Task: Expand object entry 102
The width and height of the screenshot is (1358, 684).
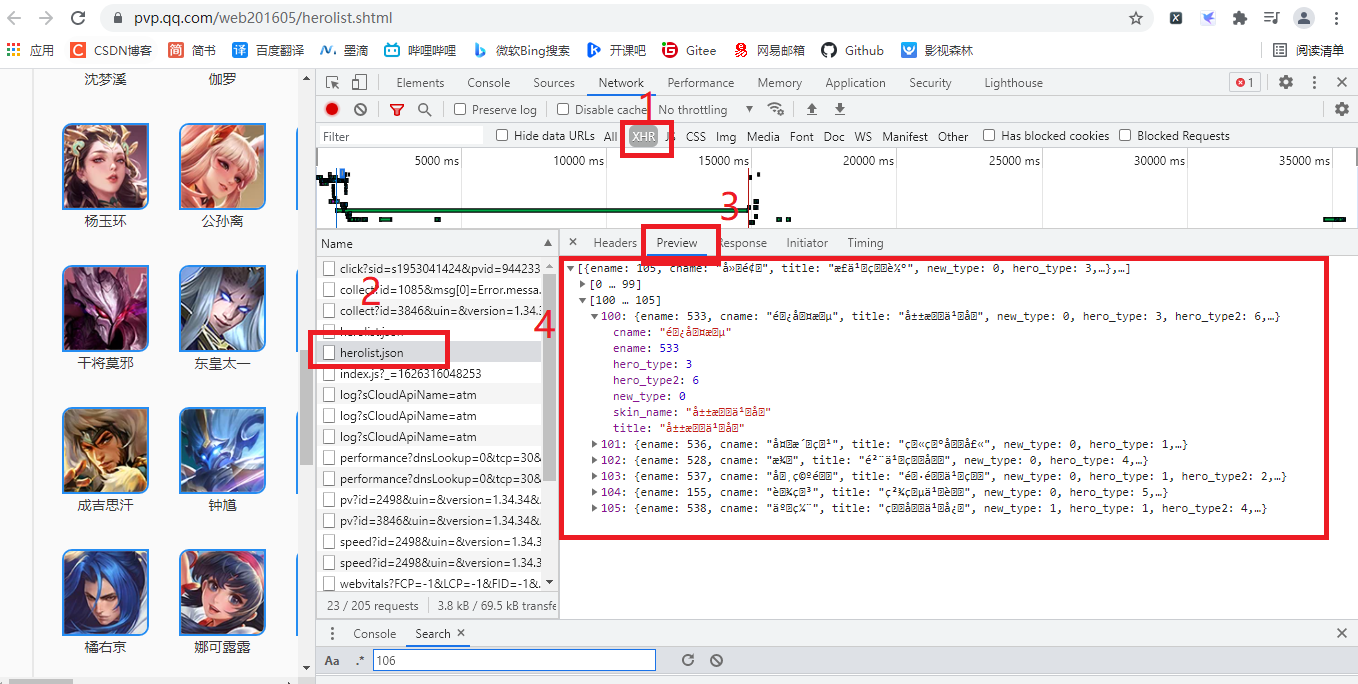Action: pos(595,460)
